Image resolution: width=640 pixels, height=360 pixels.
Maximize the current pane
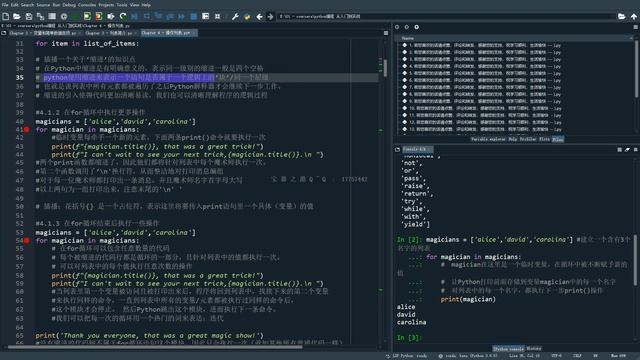click(x=205, y=16)
